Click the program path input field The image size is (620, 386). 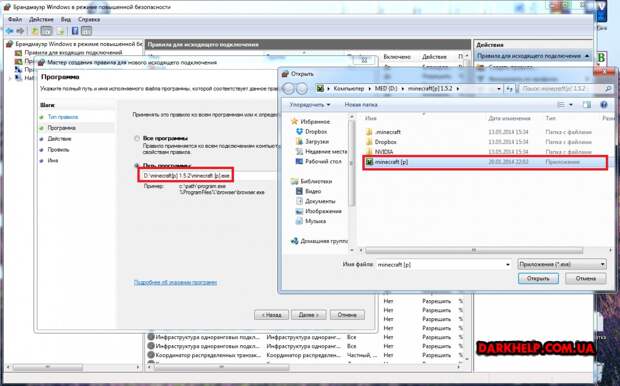[x=209, y=175]
